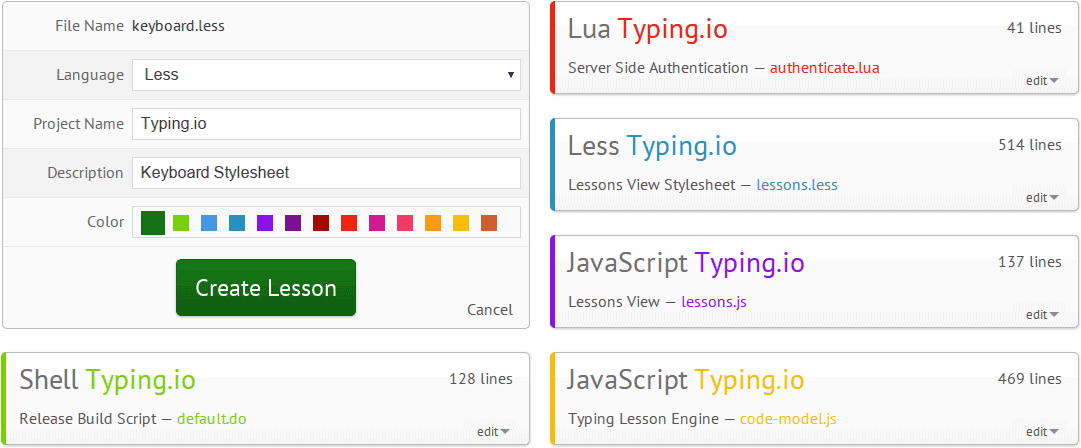Select the teal blue color swatch
The height and width of the screenshot is (448, 1081).
pyautogui.click(x=236, y=223)
